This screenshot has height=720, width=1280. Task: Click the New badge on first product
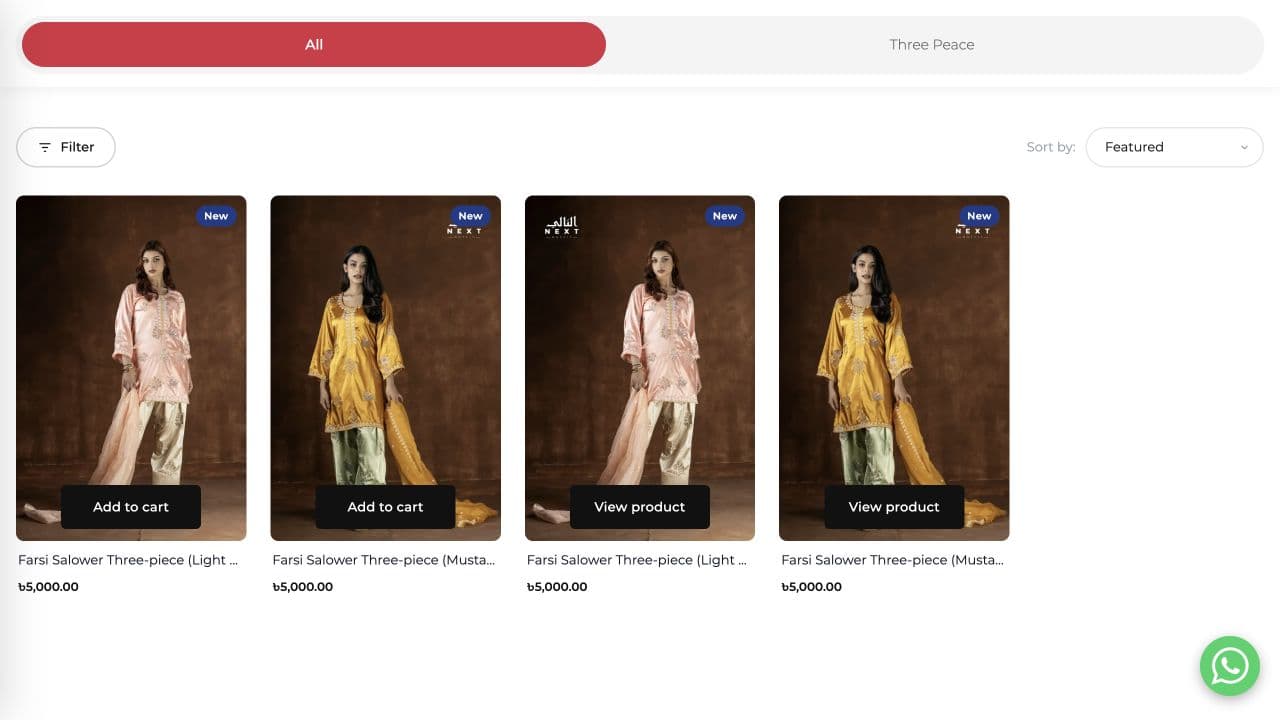pos(216,216)
